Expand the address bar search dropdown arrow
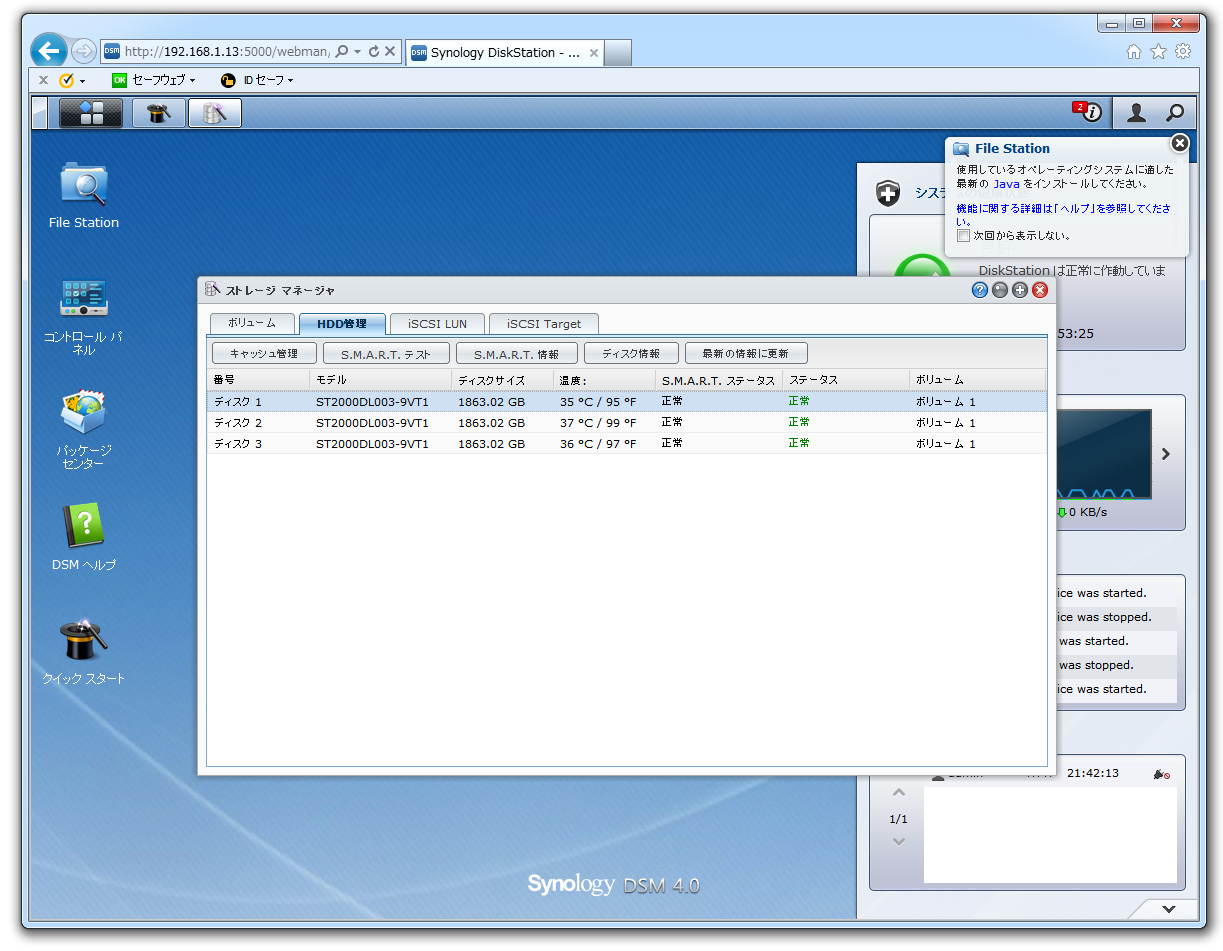This screenshot has width=1223, height=951. (357, 51)
